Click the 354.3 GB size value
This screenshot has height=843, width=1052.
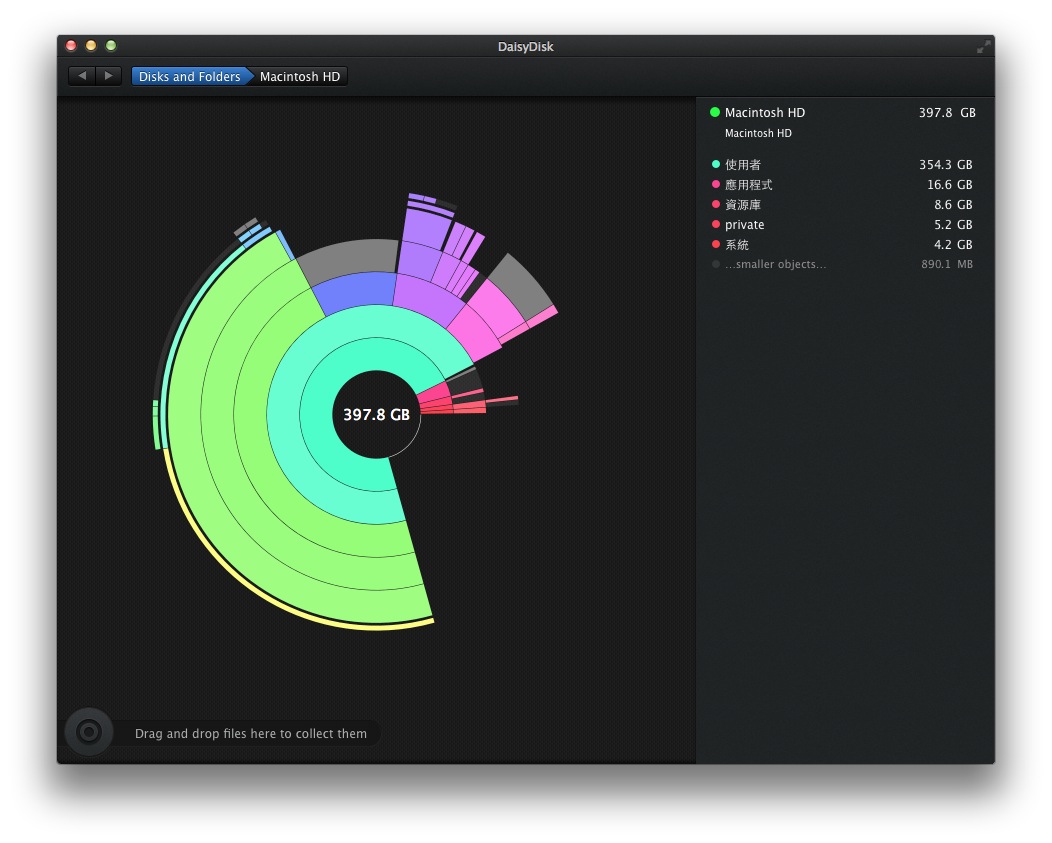(945, 164)
